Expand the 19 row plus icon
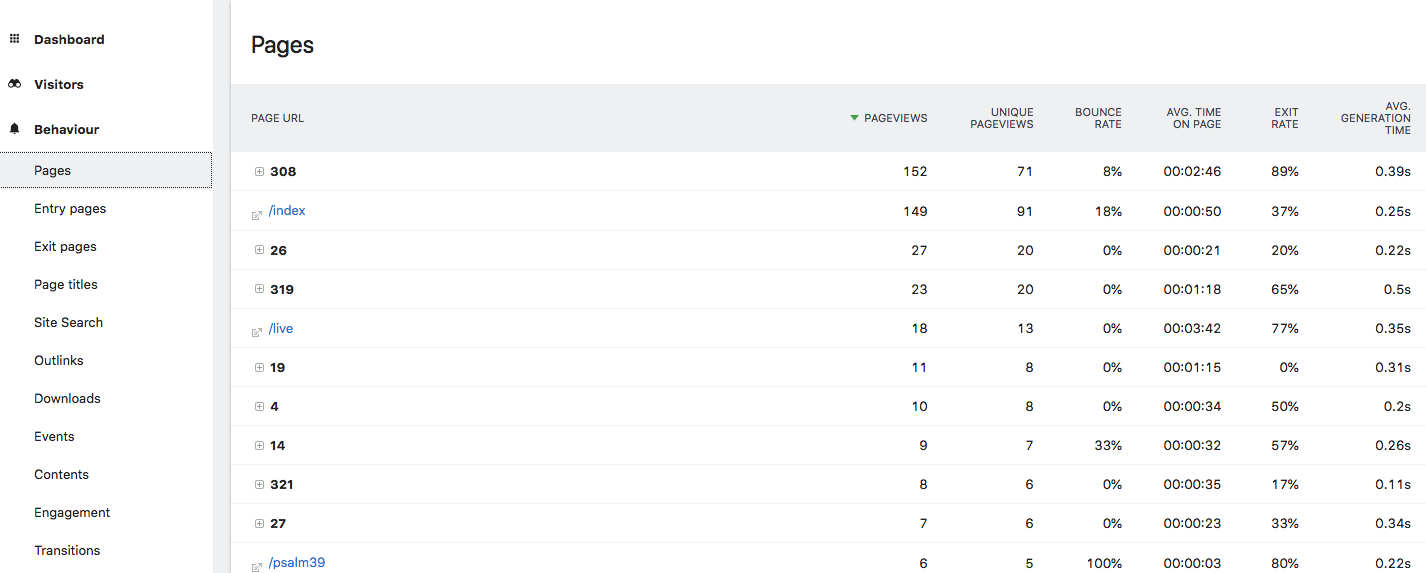Image resolution: width=1426 pixels, height=573 pixels. click(x=259, y=367)
